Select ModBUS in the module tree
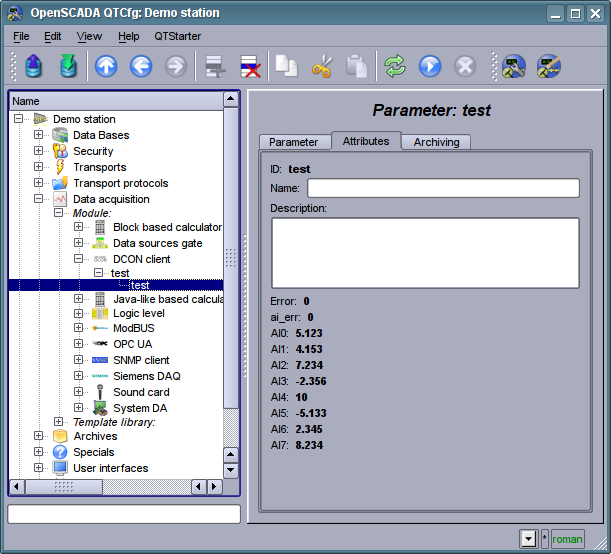The width and height of the screenshot is (611, 554). (133, 328)
